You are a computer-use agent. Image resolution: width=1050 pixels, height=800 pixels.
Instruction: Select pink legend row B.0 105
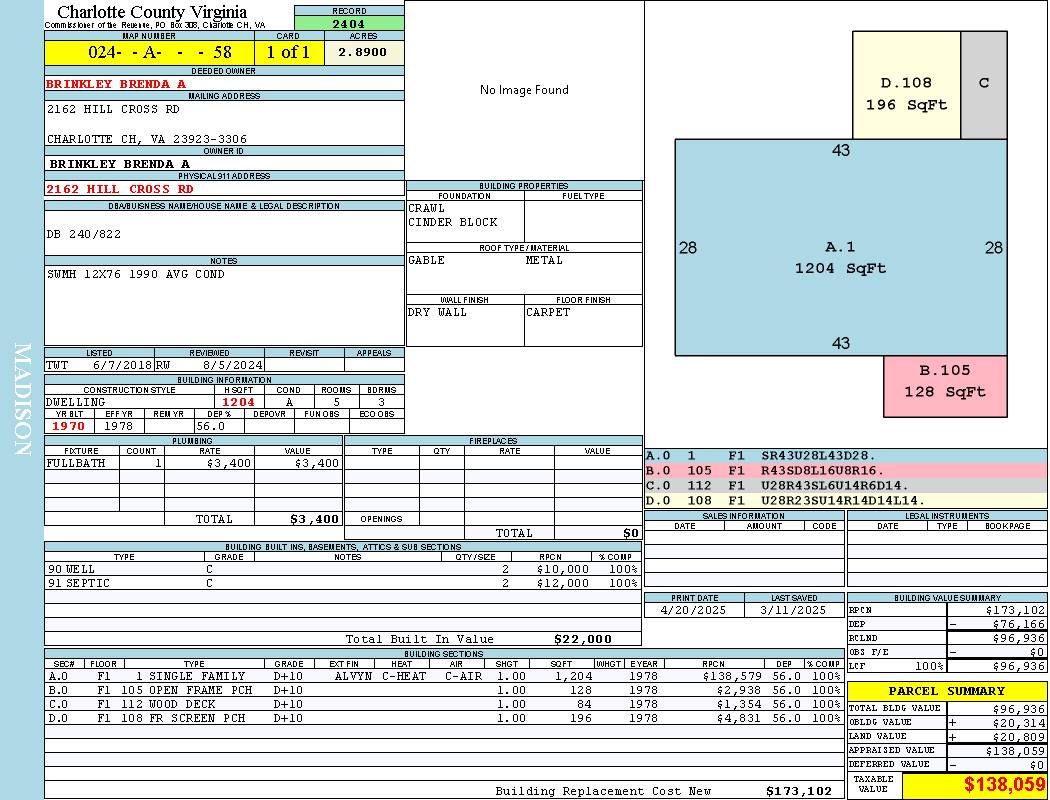(846, 471)
